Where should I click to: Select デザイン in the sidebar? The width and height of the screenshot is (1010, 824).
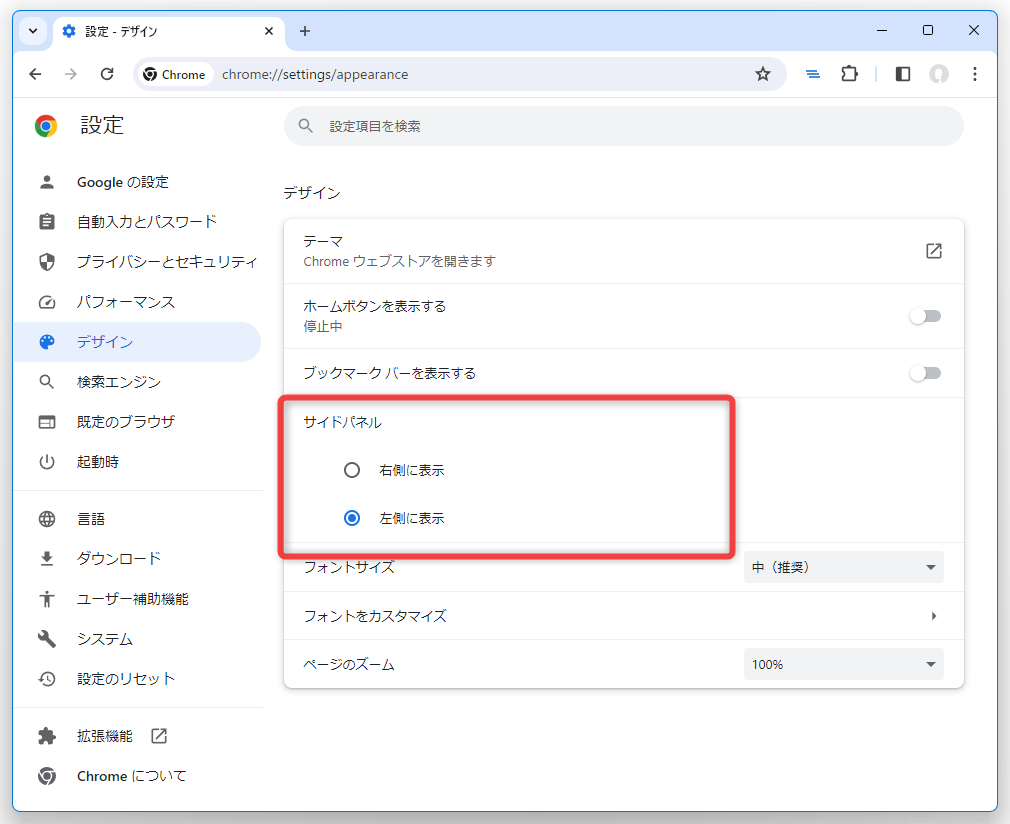pyautogui.click(x=137, y=342)
